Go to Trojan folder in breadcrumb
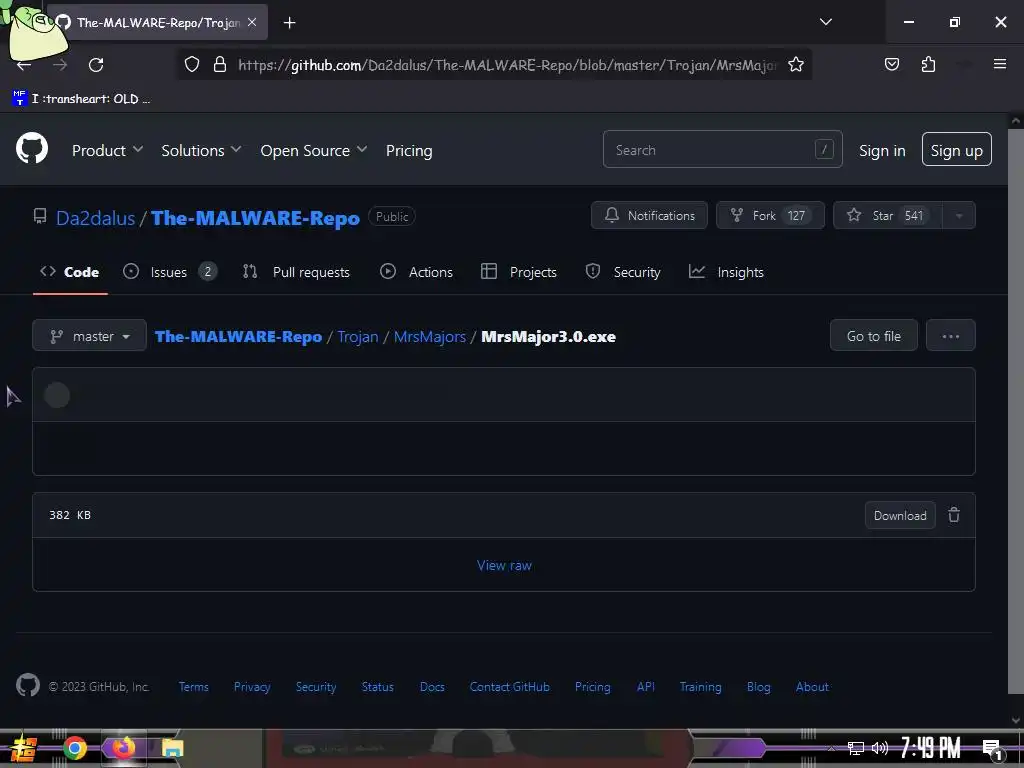The height and width of the screenshot is (768, 1024). coord(358,336)
